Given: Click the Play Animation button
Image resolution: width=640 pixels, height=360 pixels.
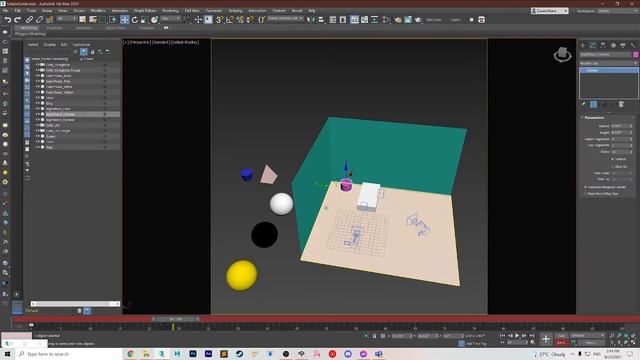Looking at the screenshot, I should pos(517,336).
